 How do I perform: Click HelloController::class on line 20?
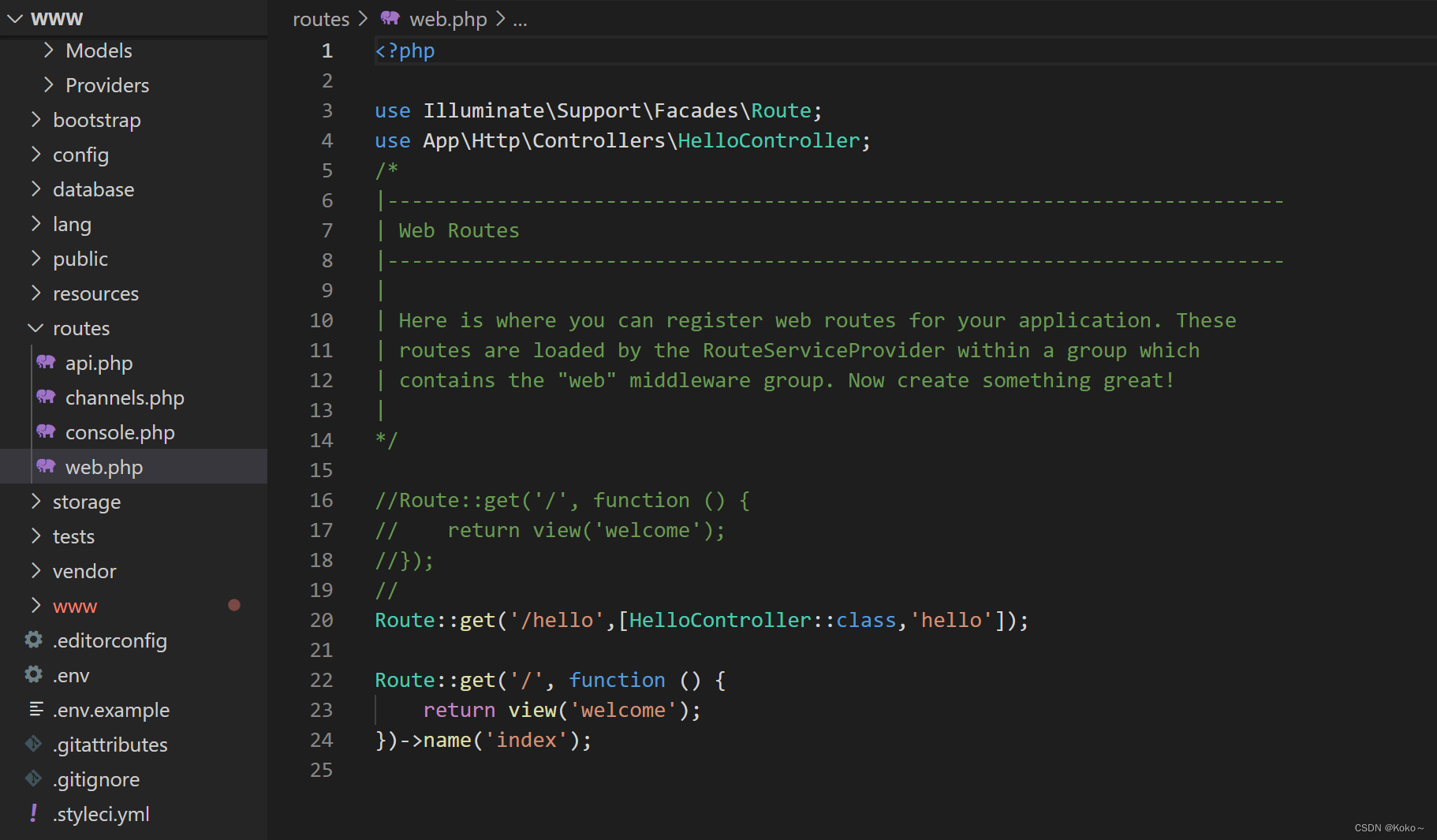pos(763,620)
